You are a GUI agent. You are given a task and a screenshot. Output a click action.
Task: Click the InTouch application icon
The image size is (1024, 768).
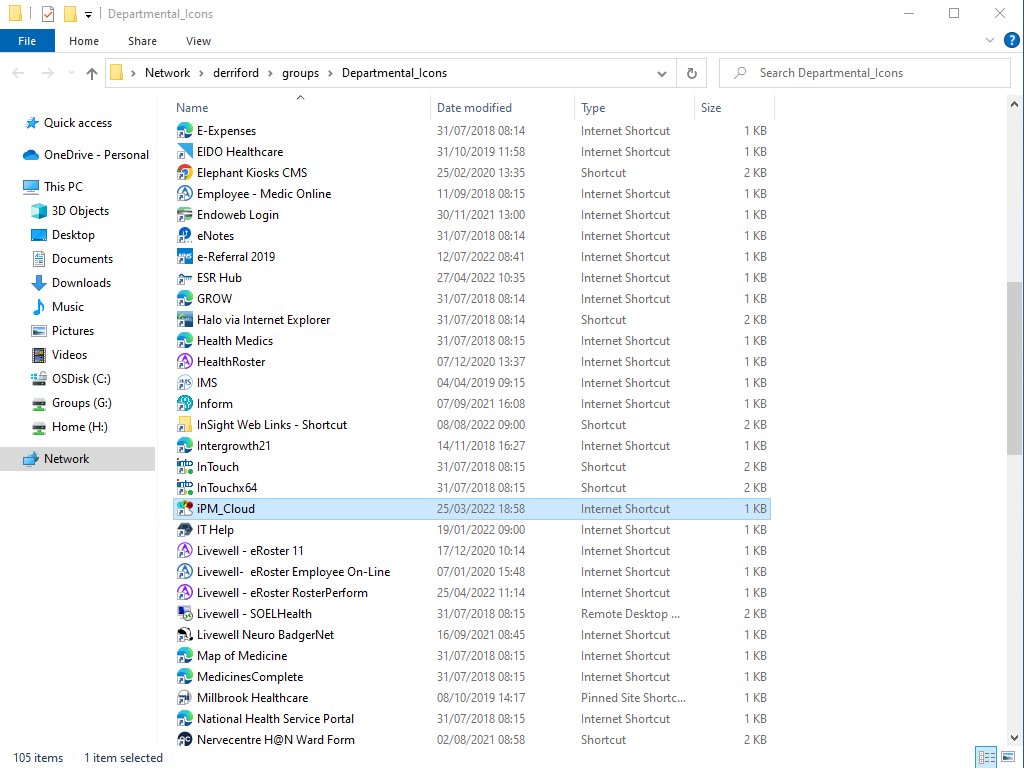tap(185, 467)
